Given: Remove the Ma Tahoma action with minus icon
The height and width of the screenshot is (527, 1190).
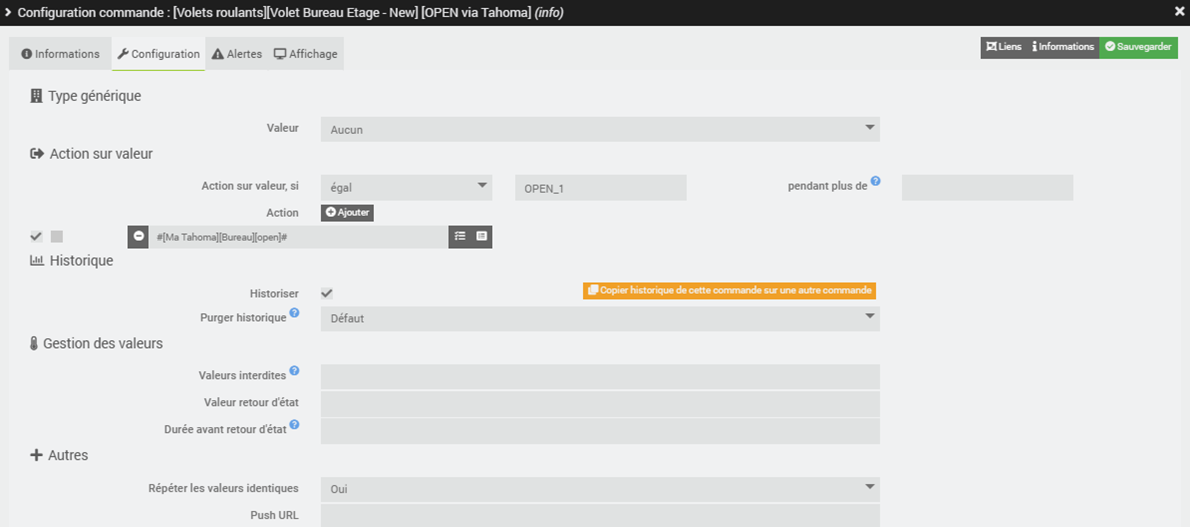Looking at the screenshot, I should point(138,236).
